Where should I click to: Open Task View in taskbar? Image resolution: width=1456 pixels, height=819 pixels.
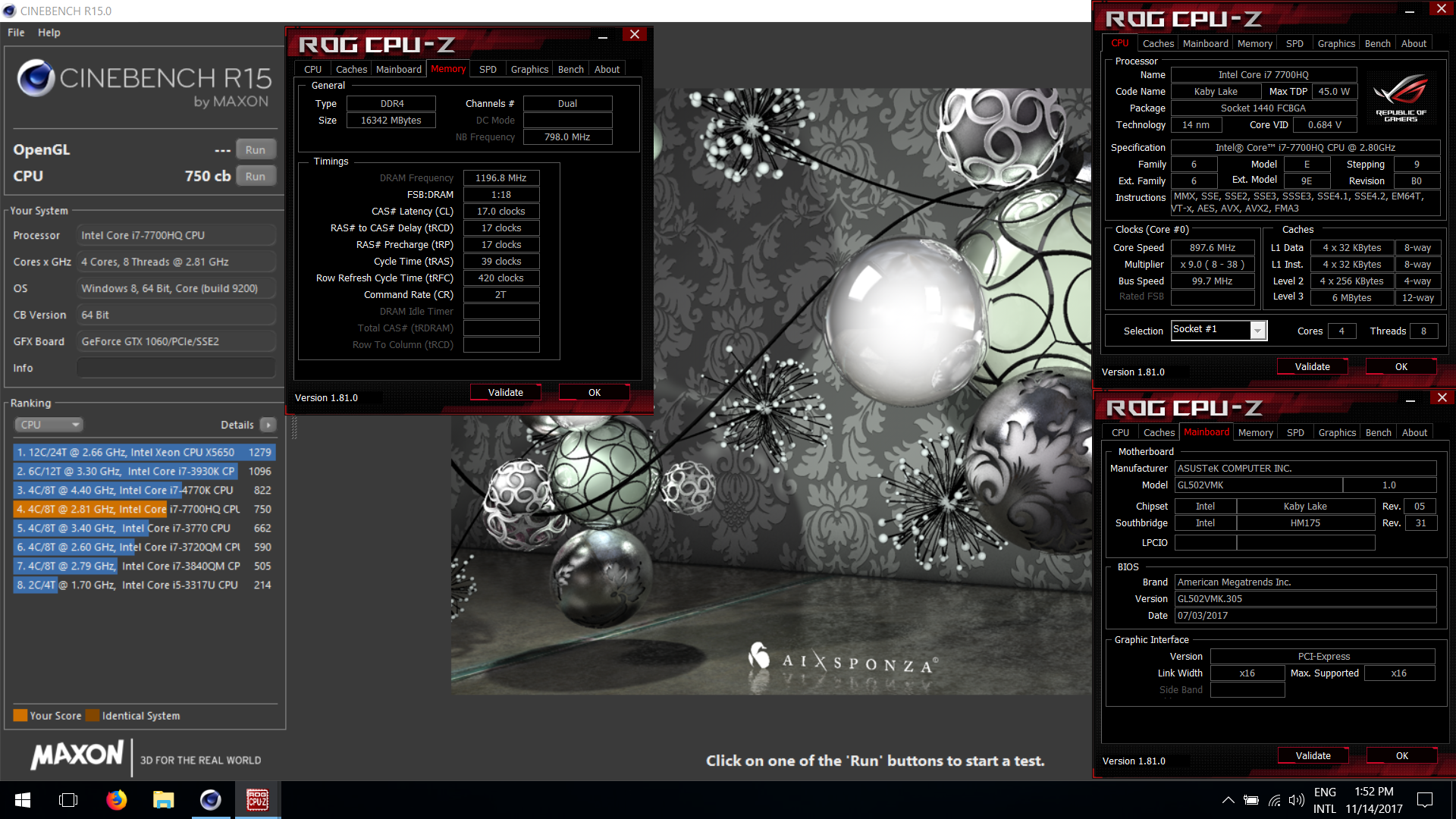(x=68, y=800)
